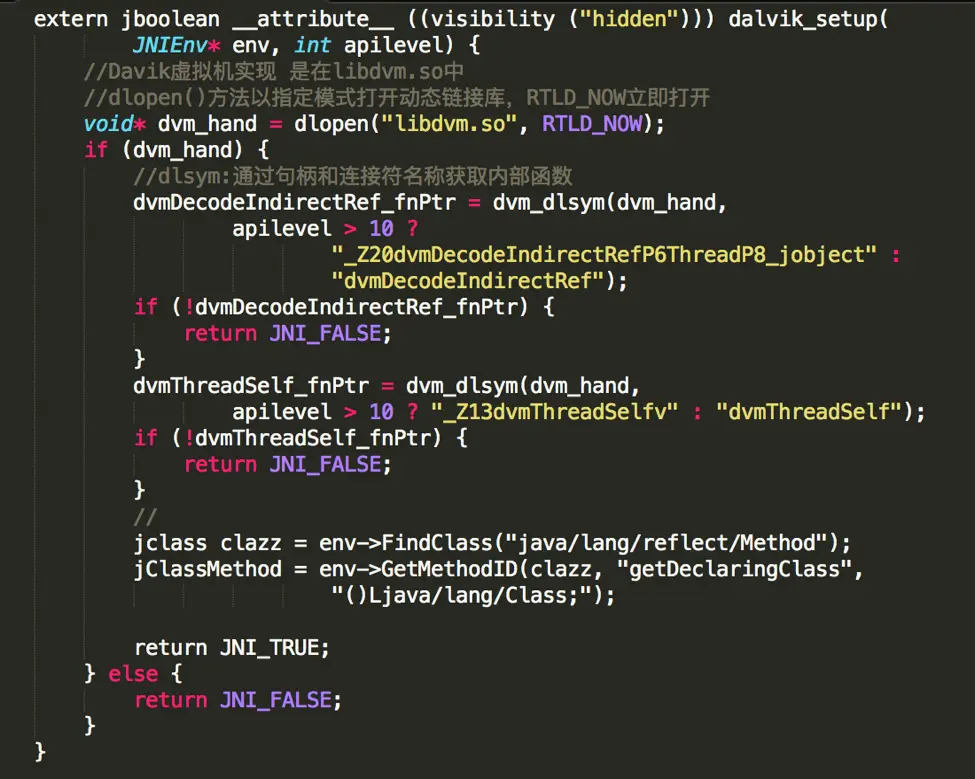Click the RTLD_NOW constant
This screenshot has height=779, width=975.
[592, 124]
